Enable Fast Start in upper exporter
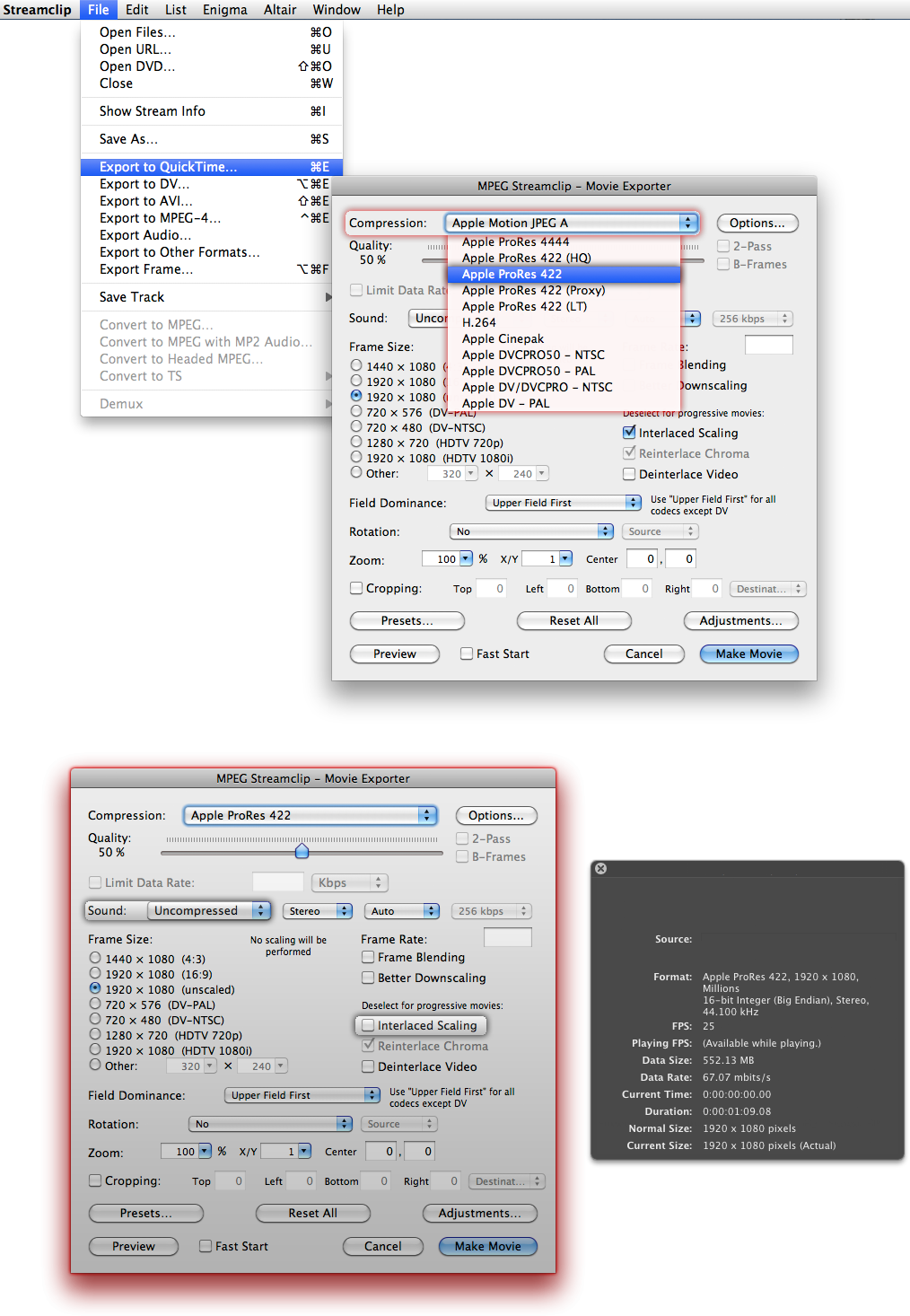 467,654
